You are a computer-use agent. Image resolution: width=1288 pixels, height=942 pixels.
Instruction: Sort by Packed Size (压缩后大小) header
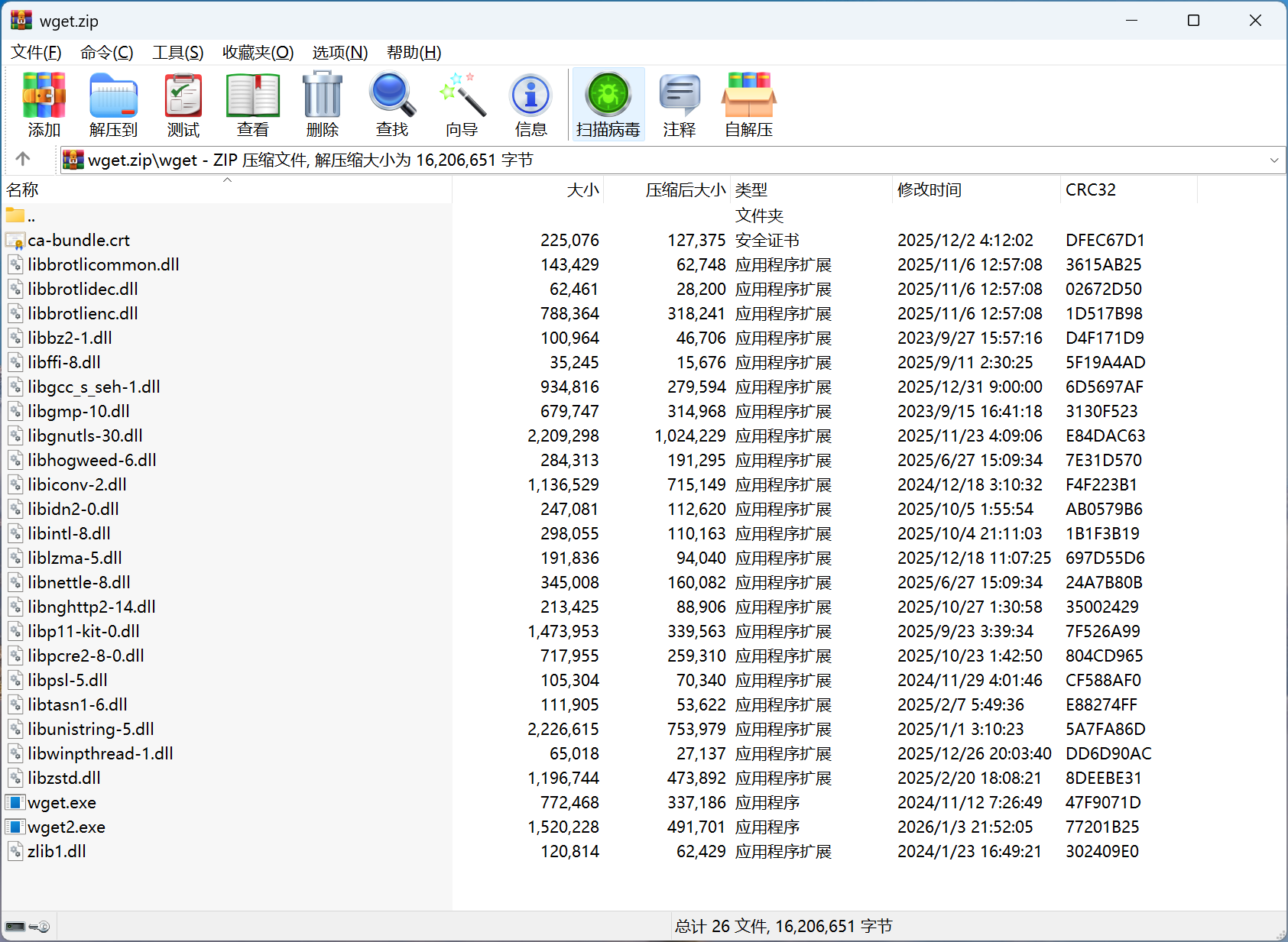point(667,189)
